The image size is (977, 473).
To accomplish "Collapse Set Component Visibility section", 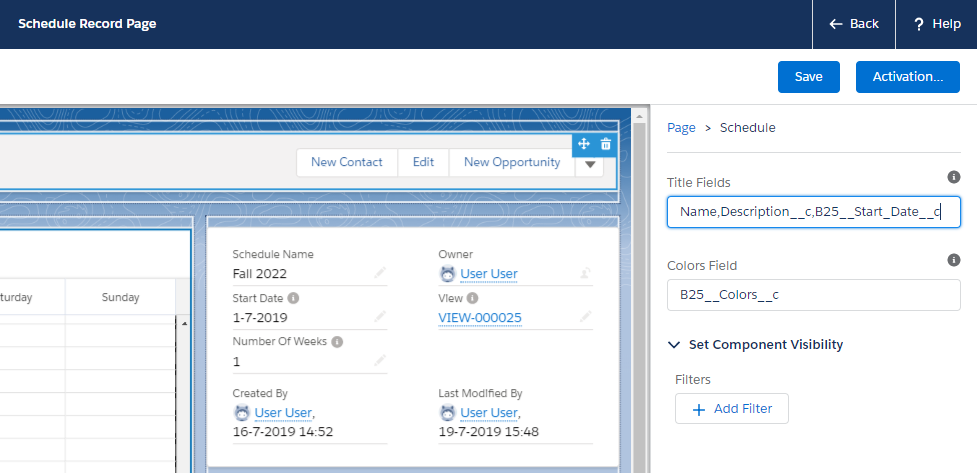I will click(x=675, y=344).
